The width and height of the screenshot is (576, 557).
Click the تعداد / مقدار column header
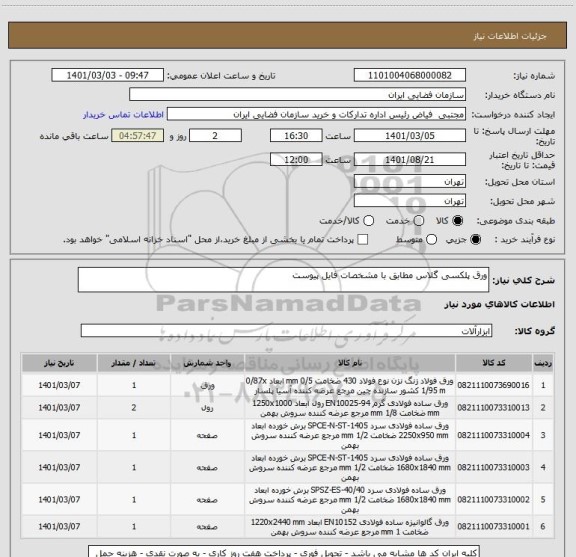134,363
